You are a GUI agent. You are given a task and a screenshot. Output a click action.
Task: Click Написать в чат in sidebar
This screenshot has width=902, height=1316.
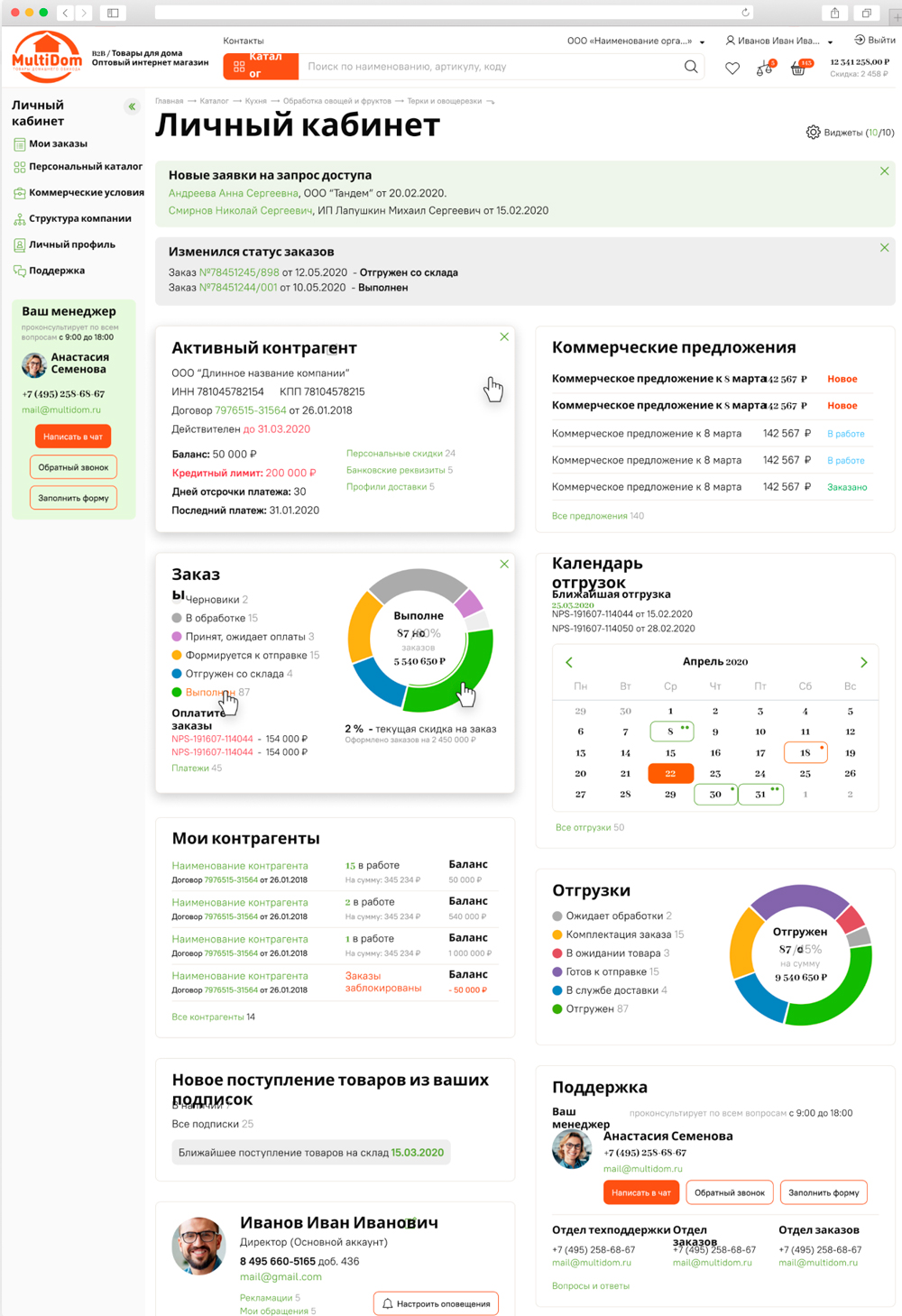pyautogui.click(x=73, y=437)
